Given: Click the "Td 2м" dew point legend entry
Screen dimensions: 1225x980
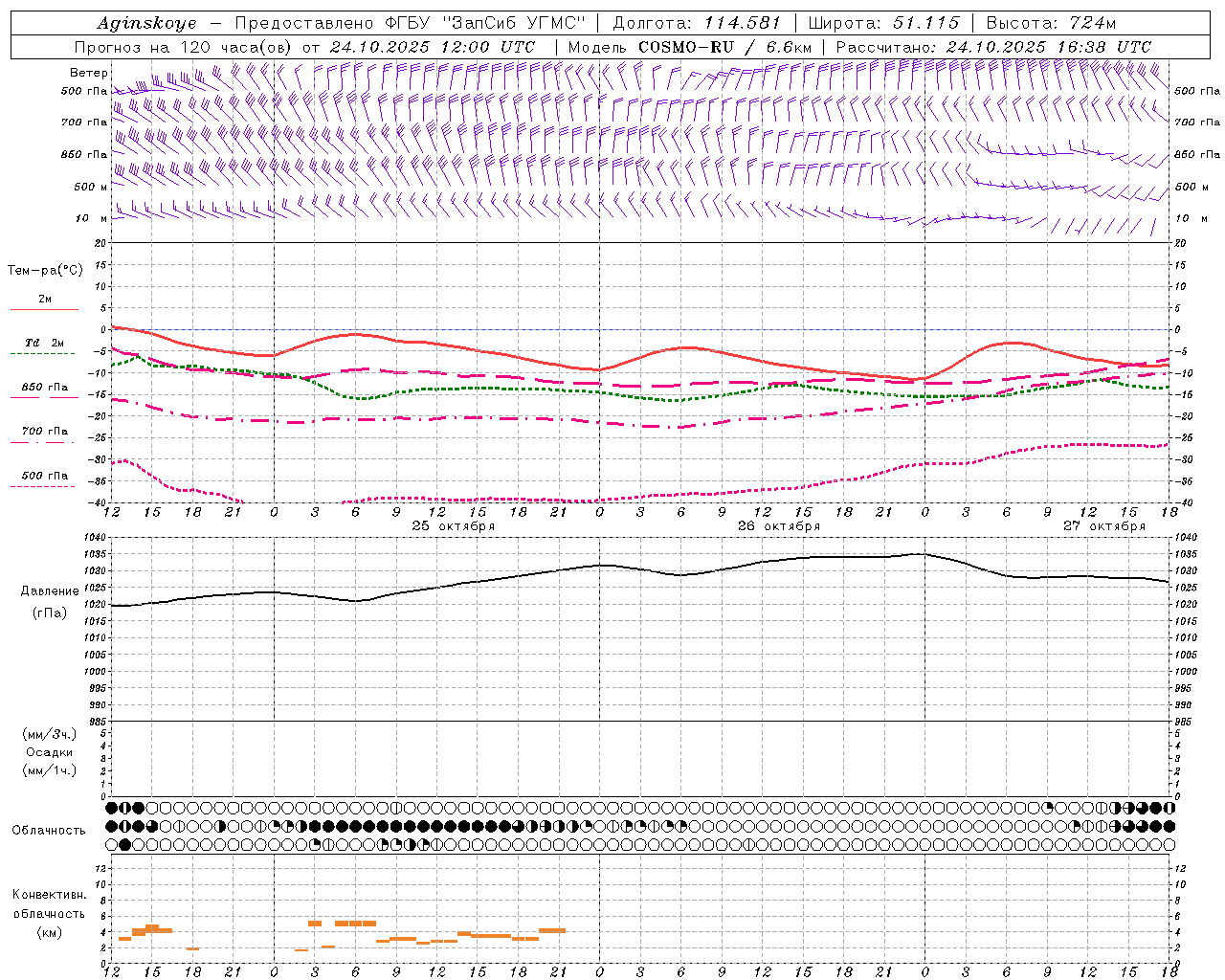Looking at the screenshot, I should coord(45,343).
